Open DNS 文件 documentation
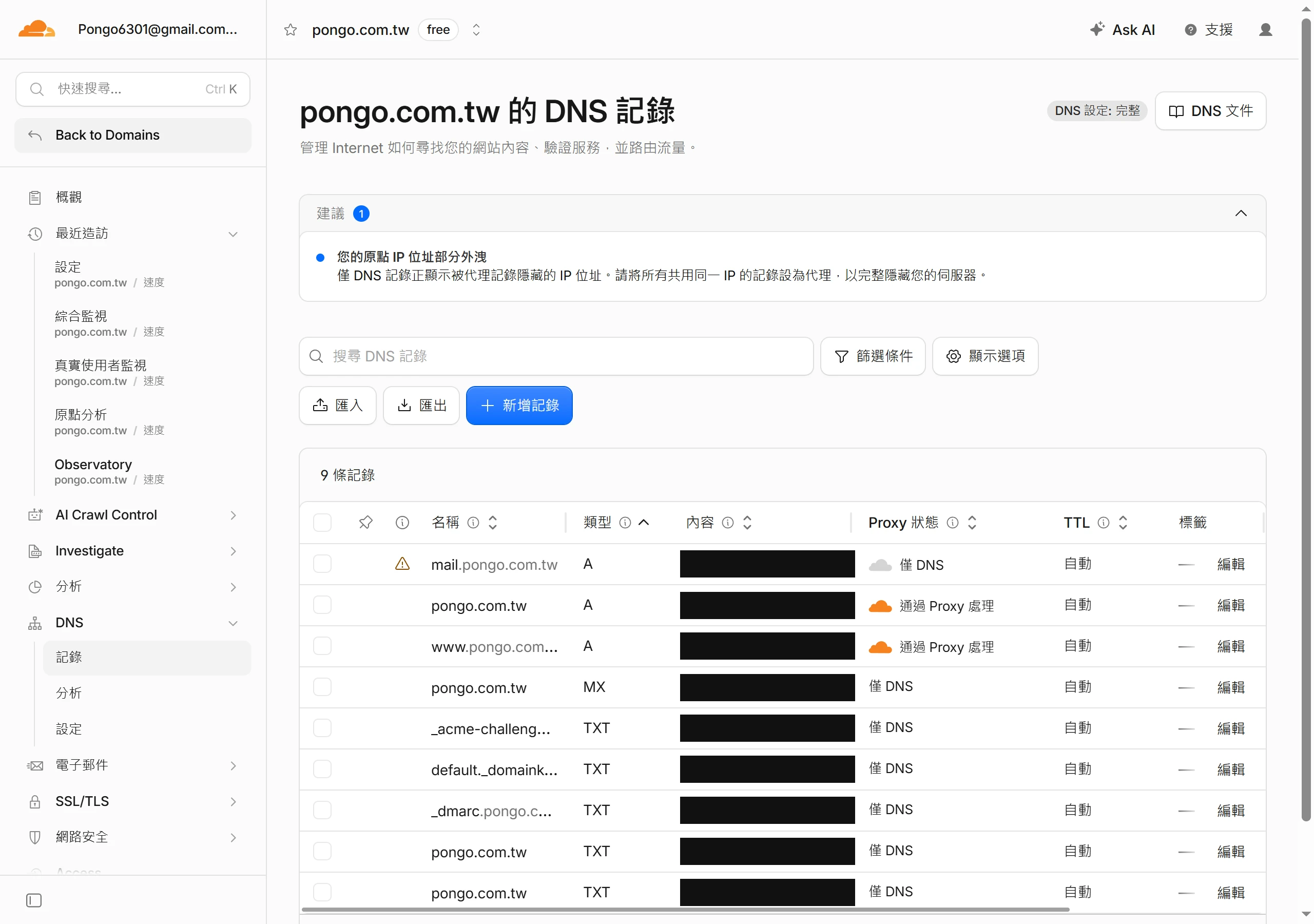Image resolution: width=1314 pixels, height=924 pixels. pyautogui.click(x=1210, y=110)
